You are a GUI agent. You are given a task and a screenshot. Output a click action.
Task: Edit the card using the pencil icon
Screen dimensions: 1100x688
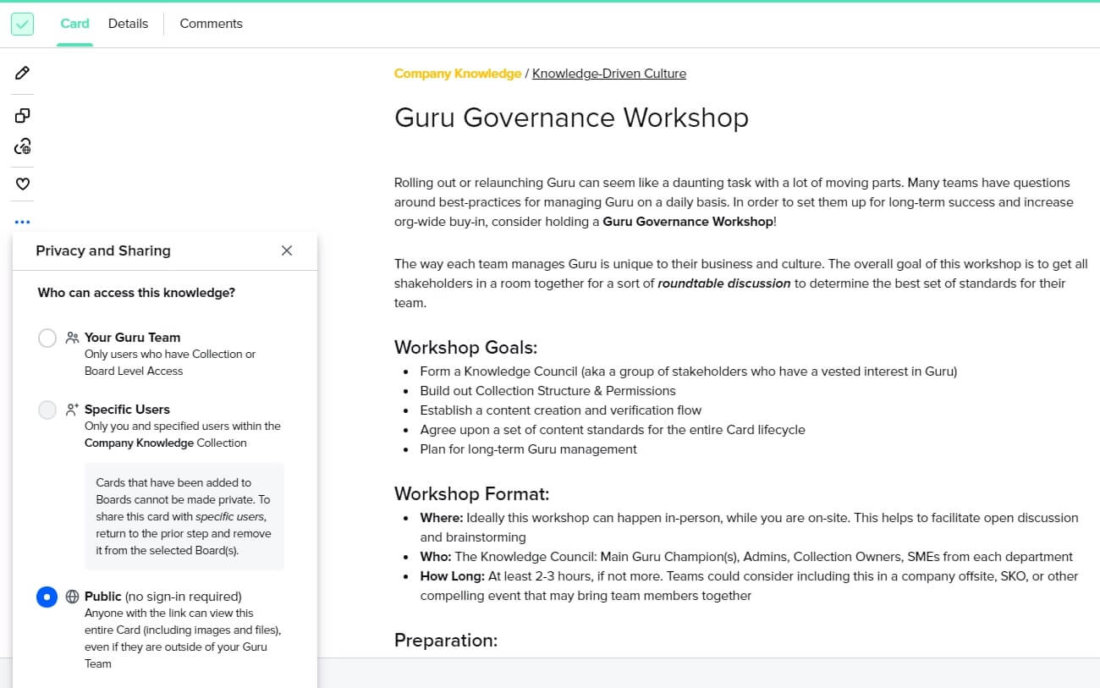coord(22,73)
